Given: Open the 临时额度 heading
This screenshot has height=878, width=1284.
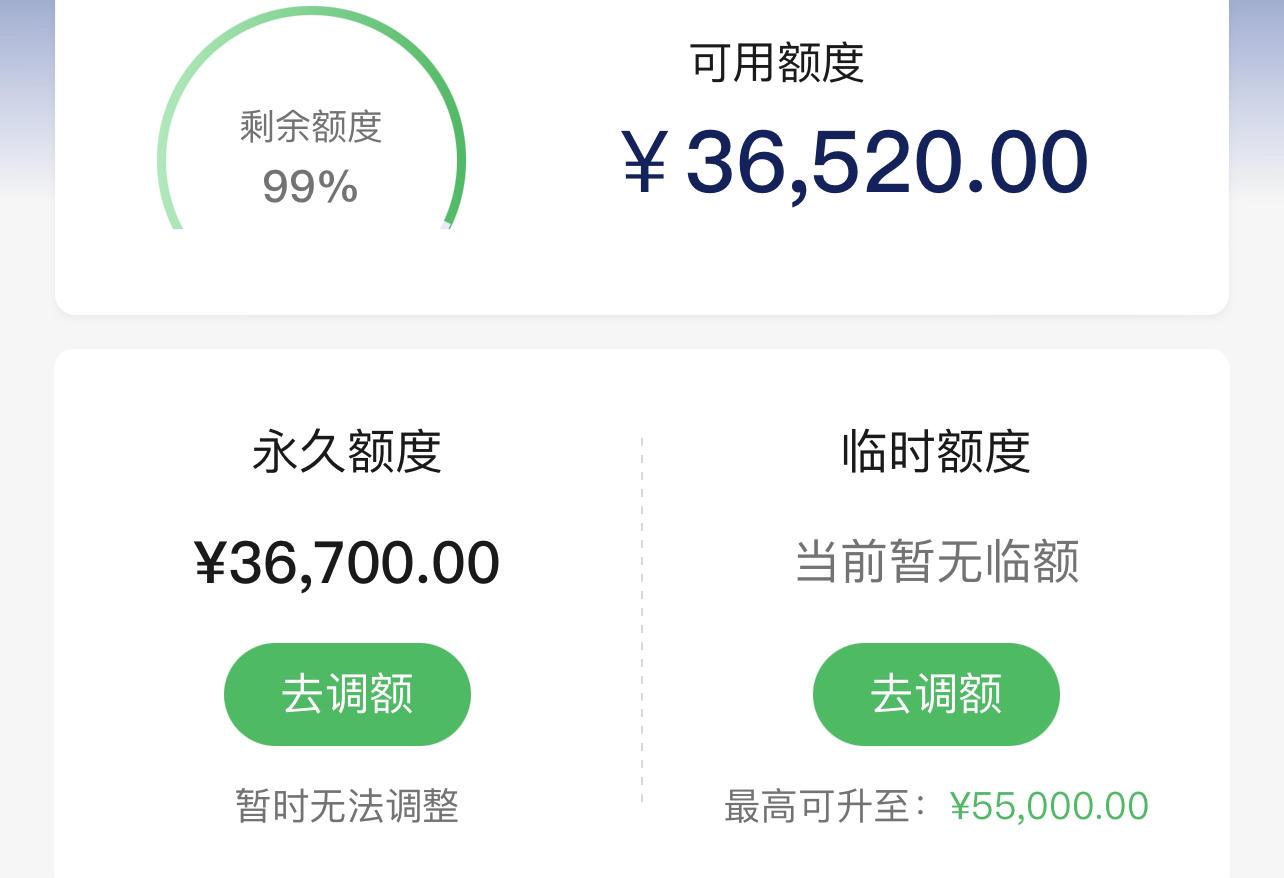Looking at the screenshot, I should 936,452.
